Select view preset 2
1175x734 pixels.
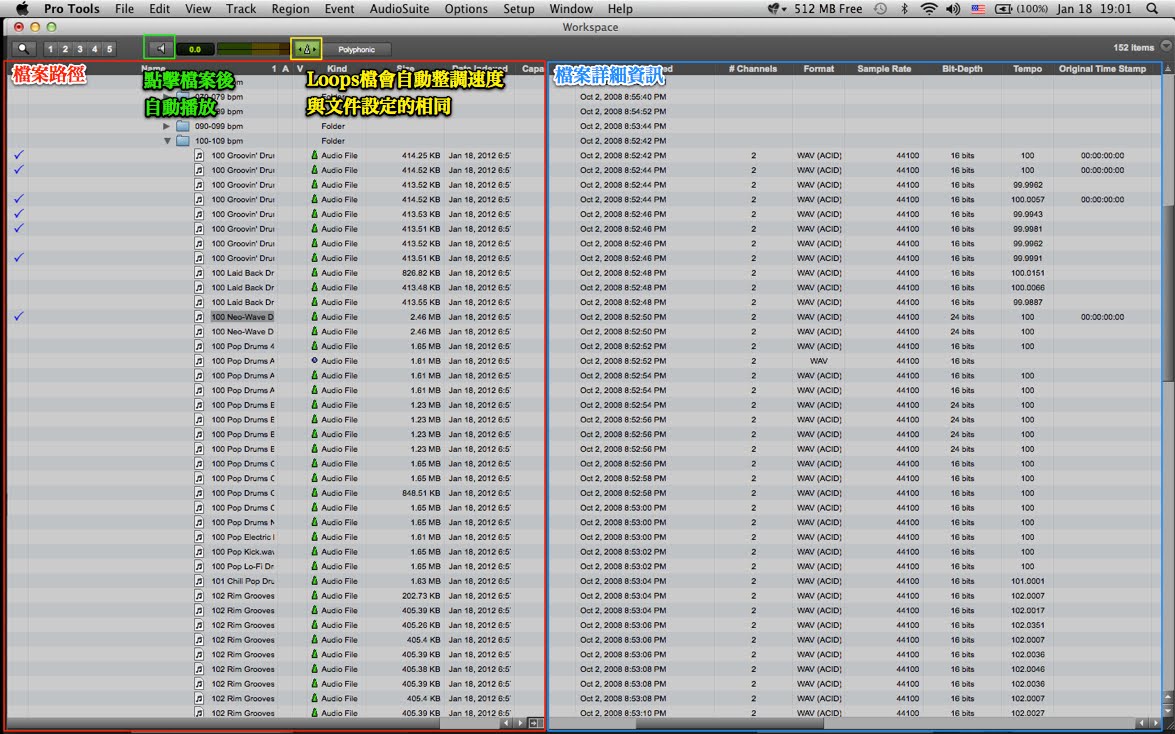65,49
